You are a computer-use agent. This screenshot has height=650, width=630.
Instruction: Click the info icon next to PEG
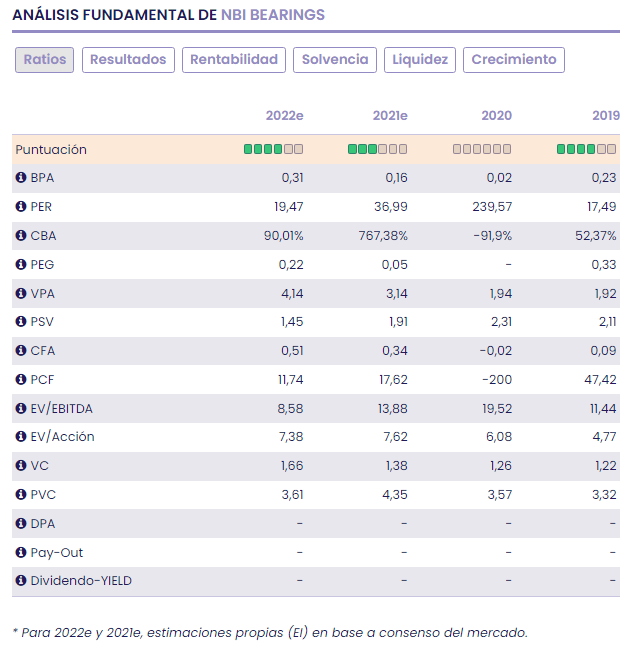(21, 264)
